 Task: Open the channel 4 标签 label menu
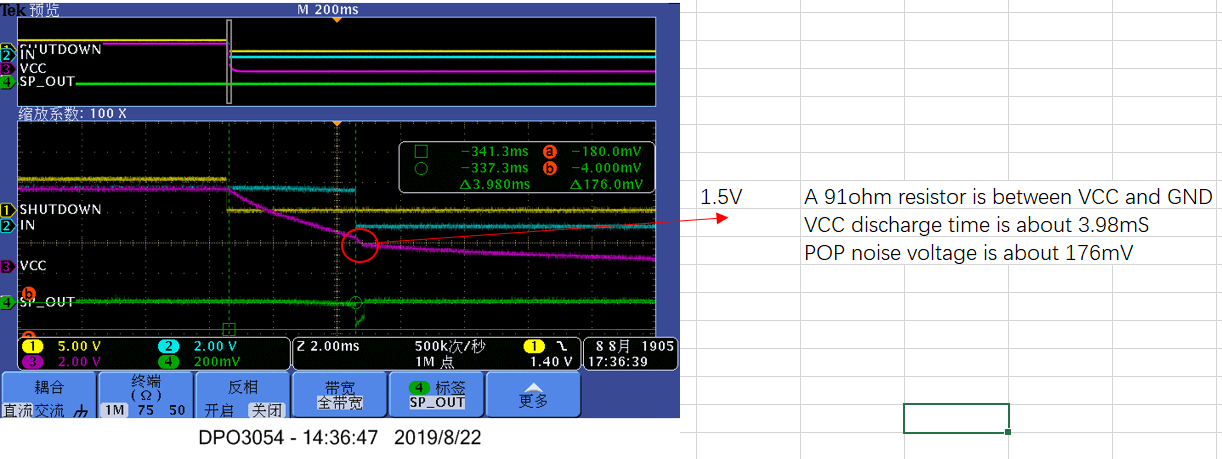click(x=435, y=394)
